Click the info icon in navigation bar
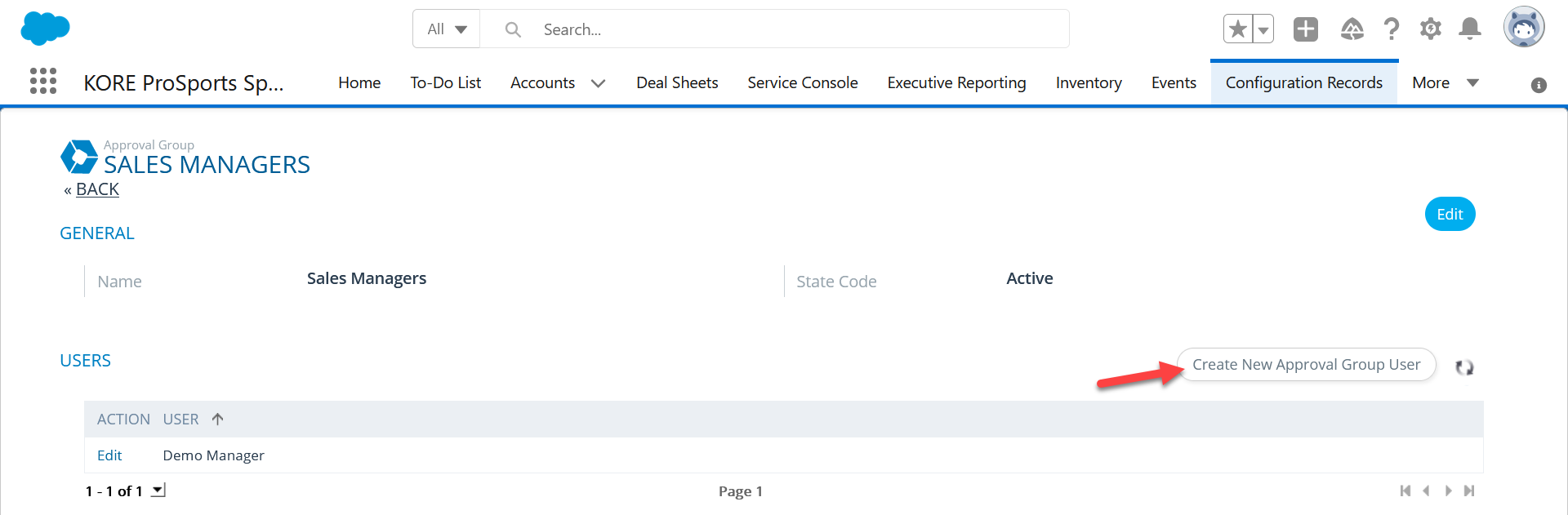The image size is (1568, 515). tap(1539, 85)
